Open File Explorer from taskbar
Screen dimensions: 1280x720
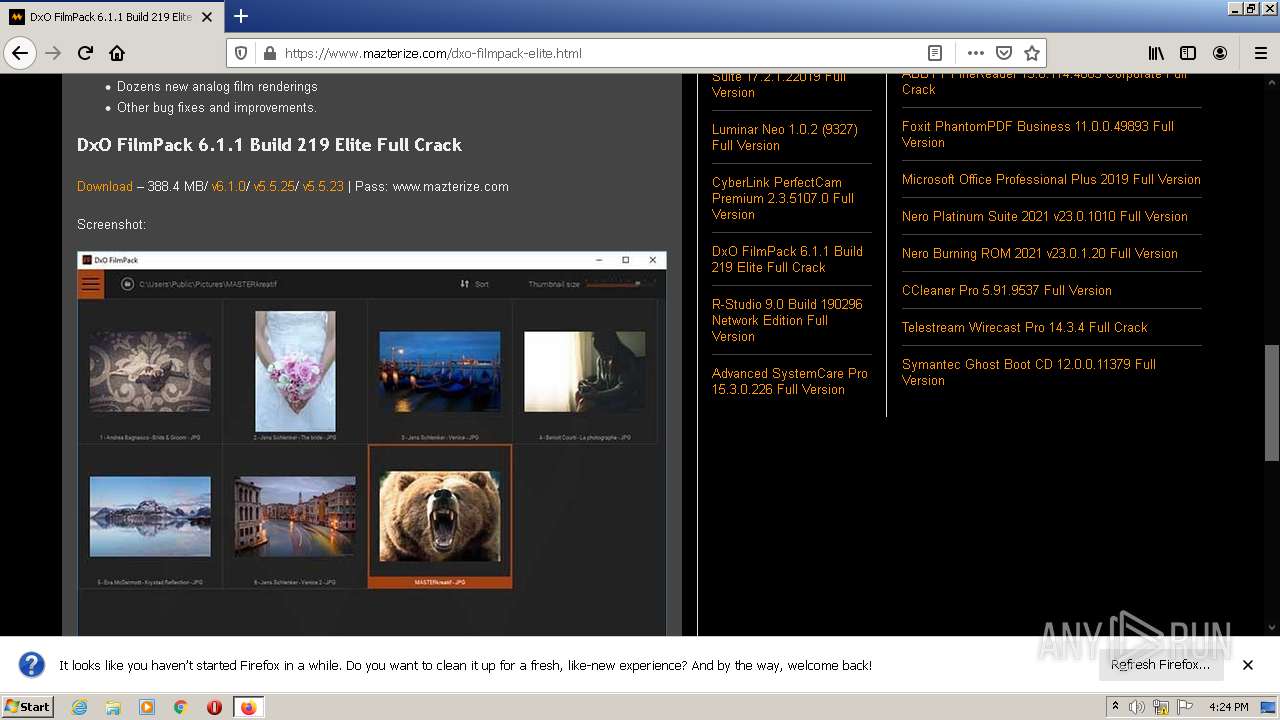113,707
